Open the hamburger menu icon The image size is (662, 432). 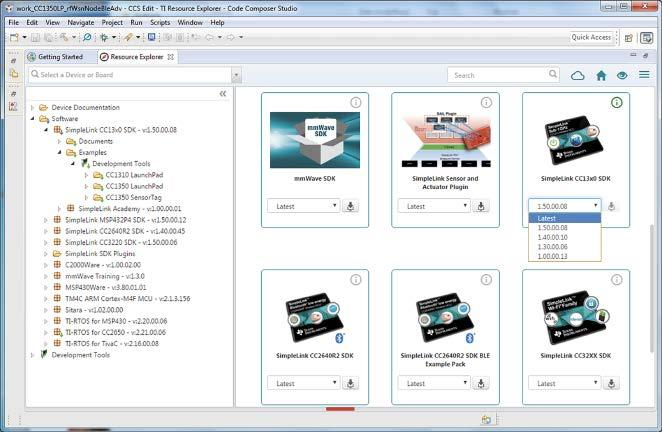click(x=644, y=75)
